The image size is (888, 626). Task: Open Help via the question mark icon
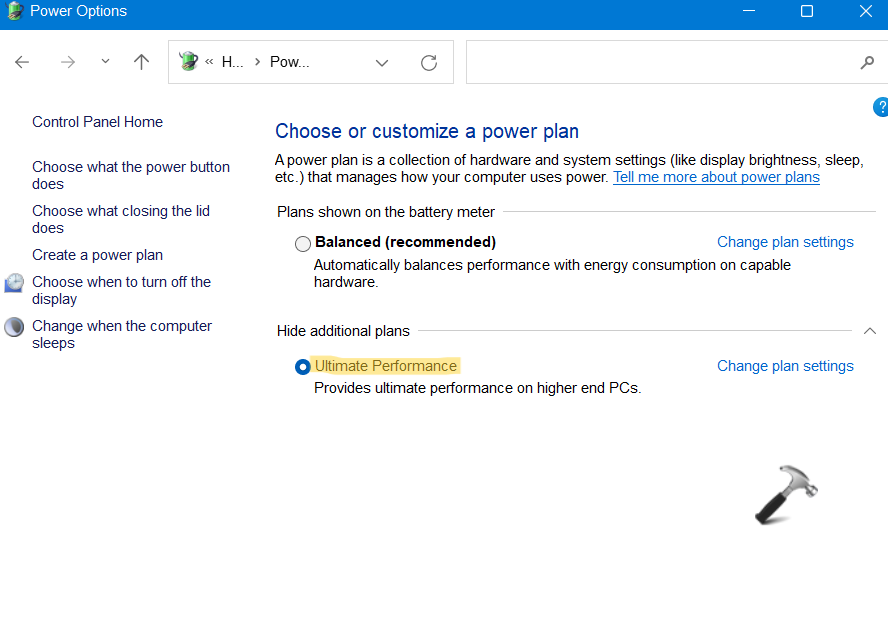881,107
